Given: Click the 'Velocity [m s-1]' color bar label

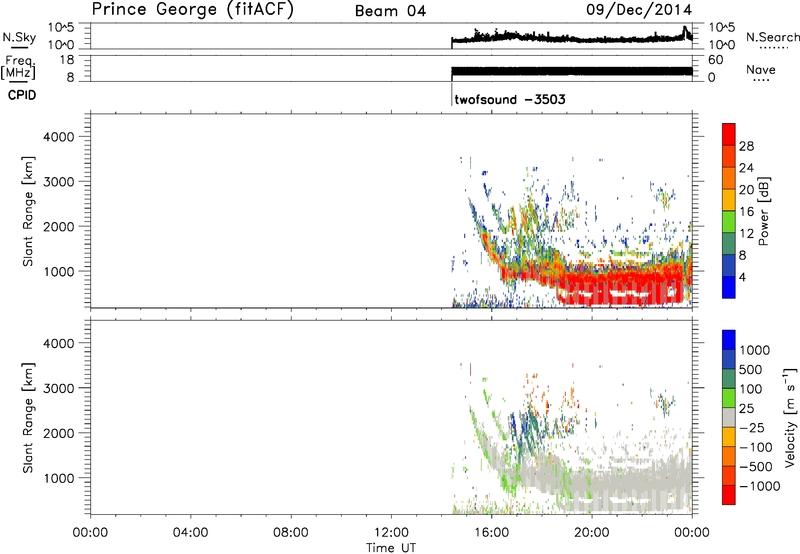Looking at the screenshot, I should point(790,417).
